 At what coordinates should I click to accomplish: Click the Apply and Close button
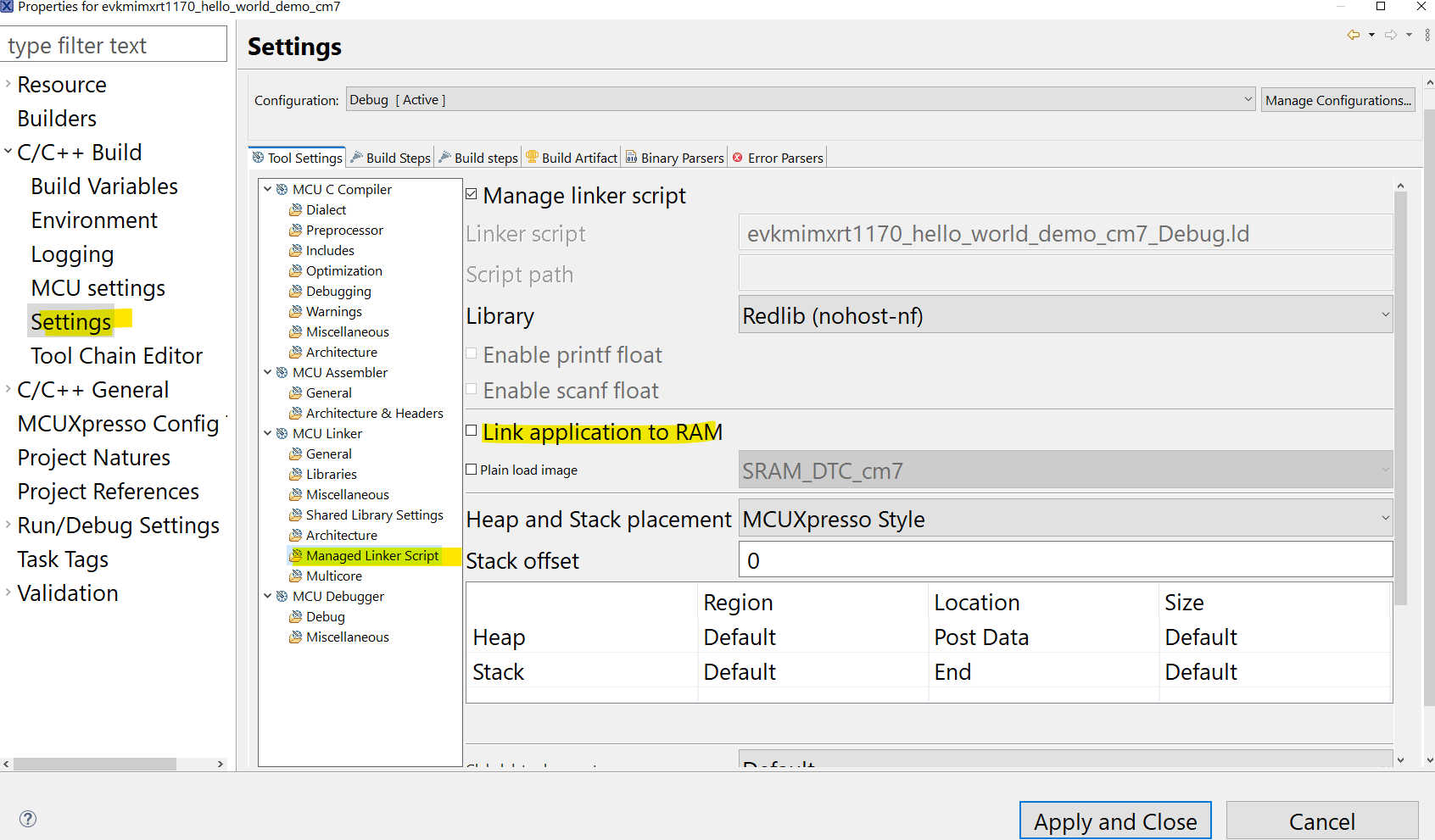[1115, 821]
